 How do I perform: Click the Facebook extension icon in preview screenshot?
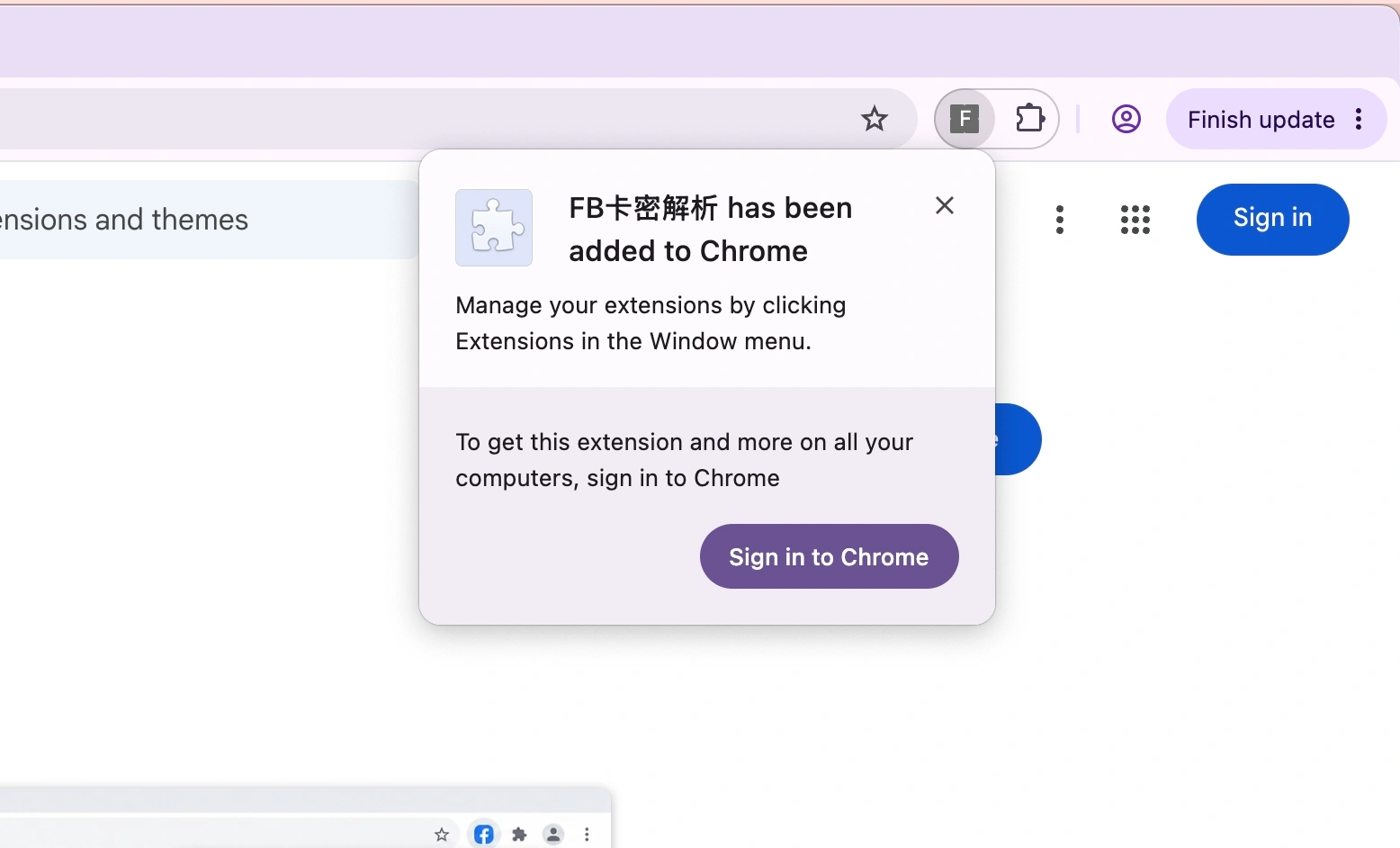click(484, 834)
